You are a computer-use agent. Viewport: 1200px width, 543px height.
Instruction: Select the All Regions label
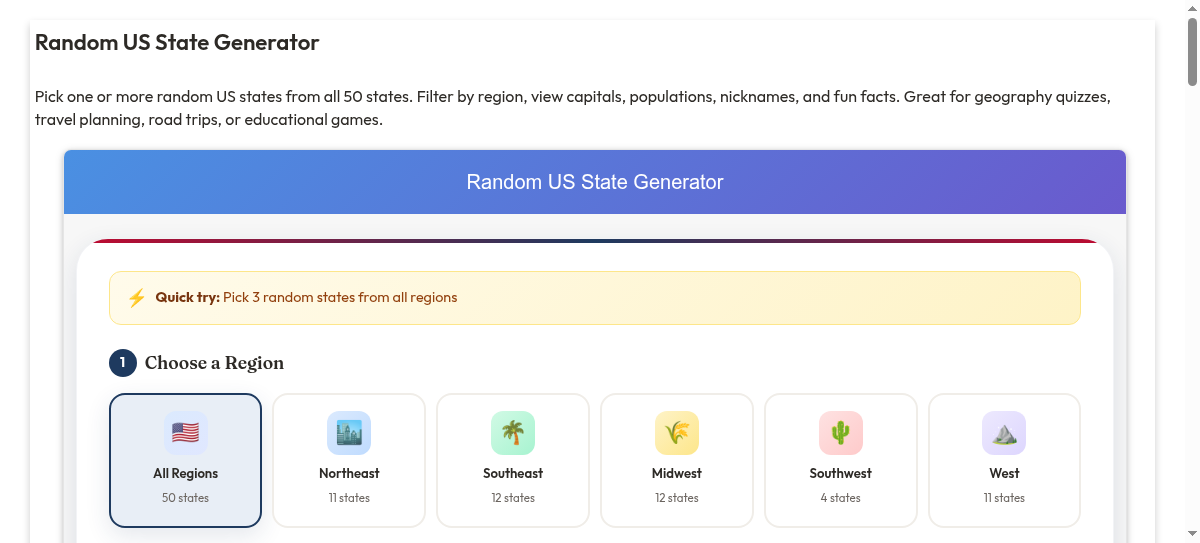point(185,474)
